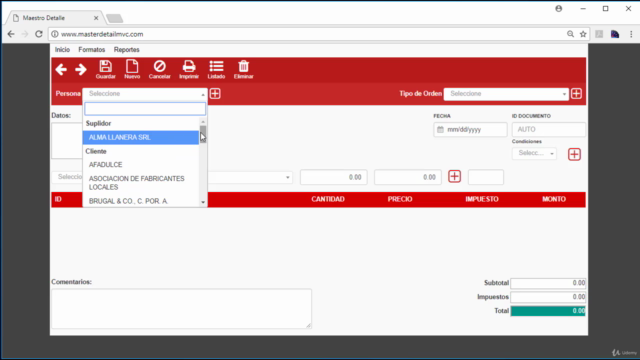Open the calendar icon in the Fecha field
This screenshot has height=360, width=640.
click(x=440, y=129)
